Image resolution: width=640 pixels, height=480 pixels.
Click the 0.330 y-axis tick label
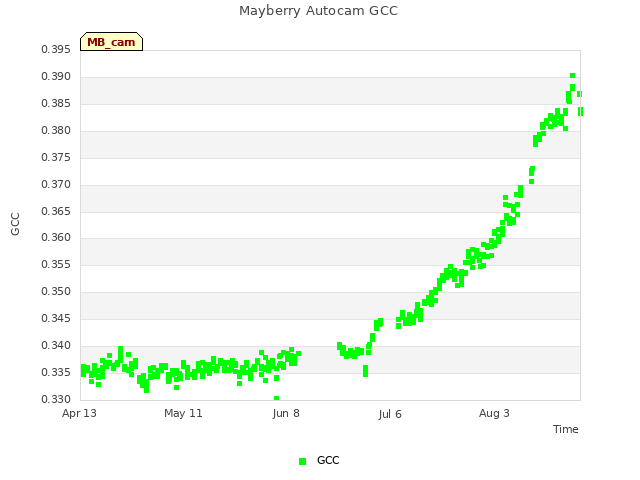pyautogui.click(x=56, y=399)
